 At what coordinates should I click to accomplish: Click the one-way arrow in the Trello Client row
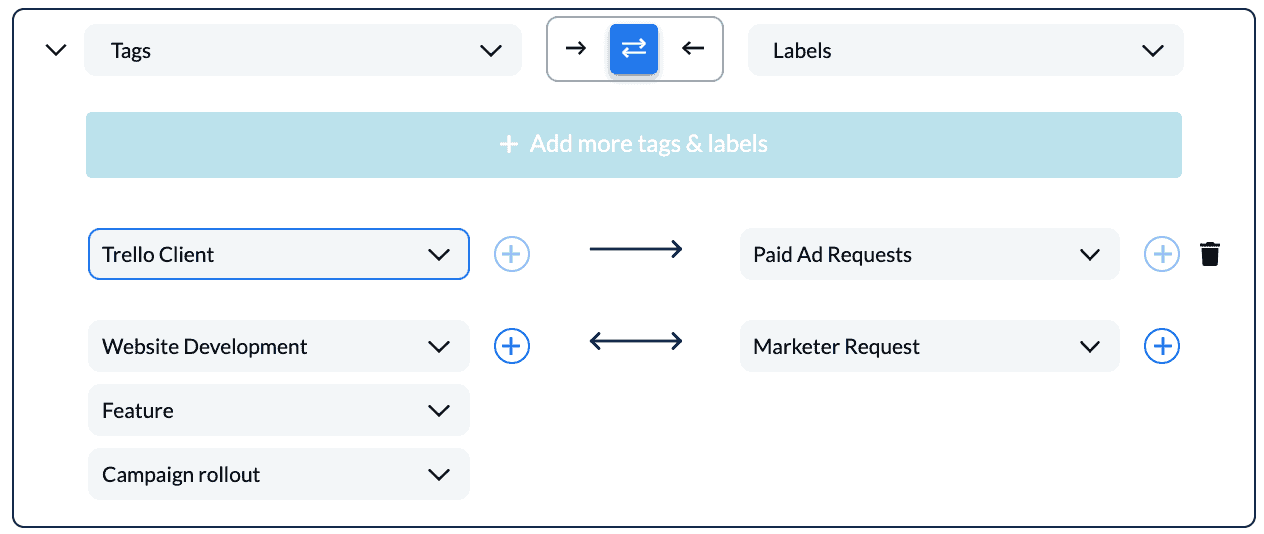click(636, 249)
